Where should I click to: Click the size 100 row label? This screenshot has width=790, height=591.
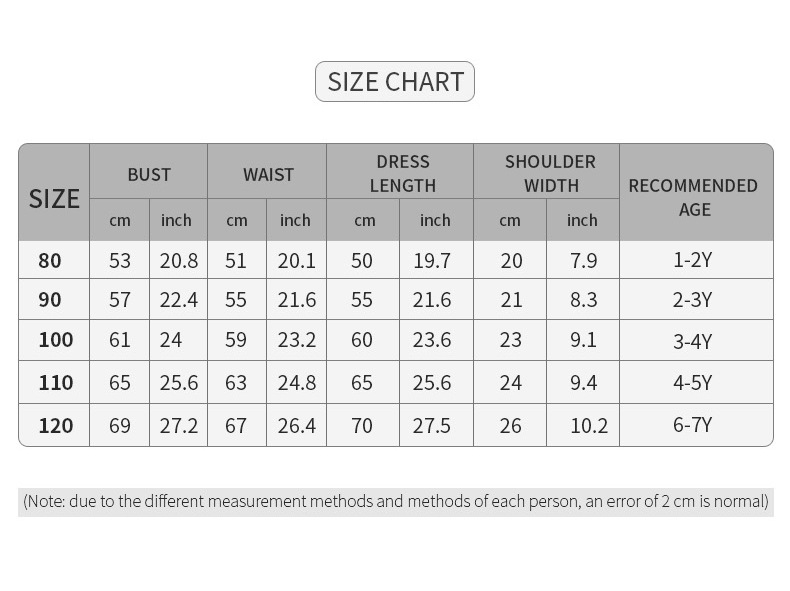point(55,340)
